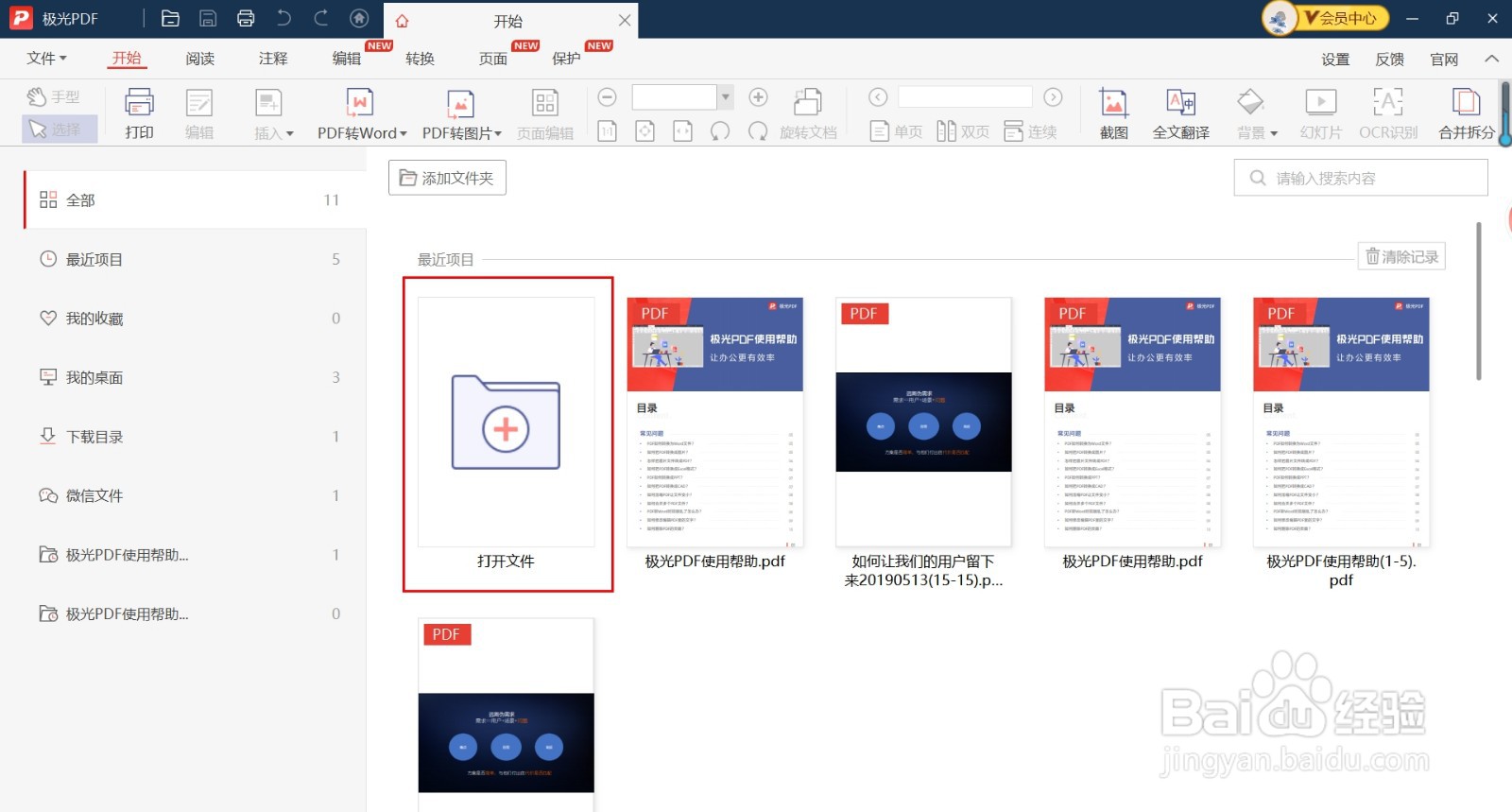
Task: Click the vertical scrollbar of file list
Action: (x=1479, y=301)
